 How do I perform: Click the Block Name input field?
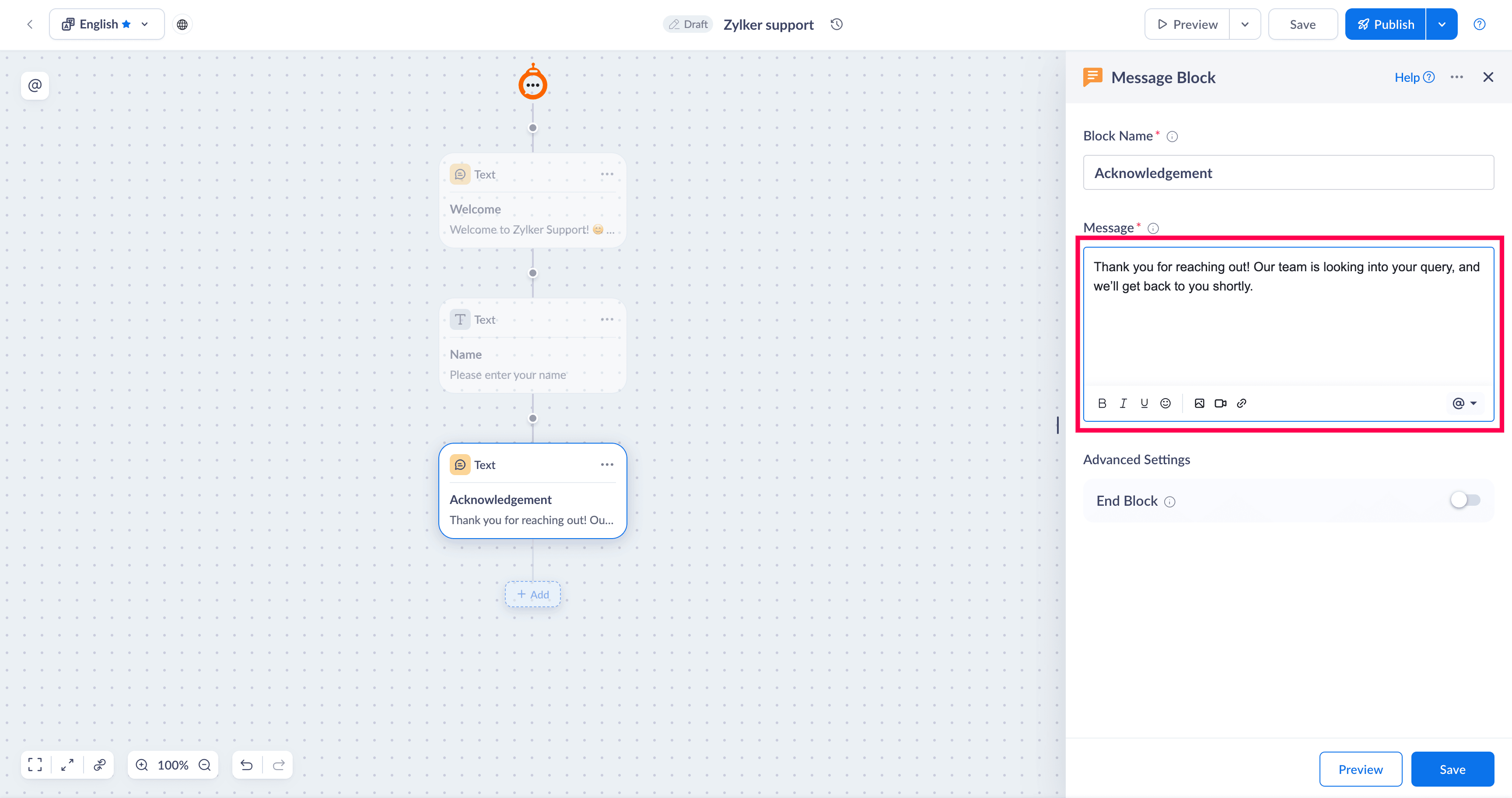pos(1288,172)
